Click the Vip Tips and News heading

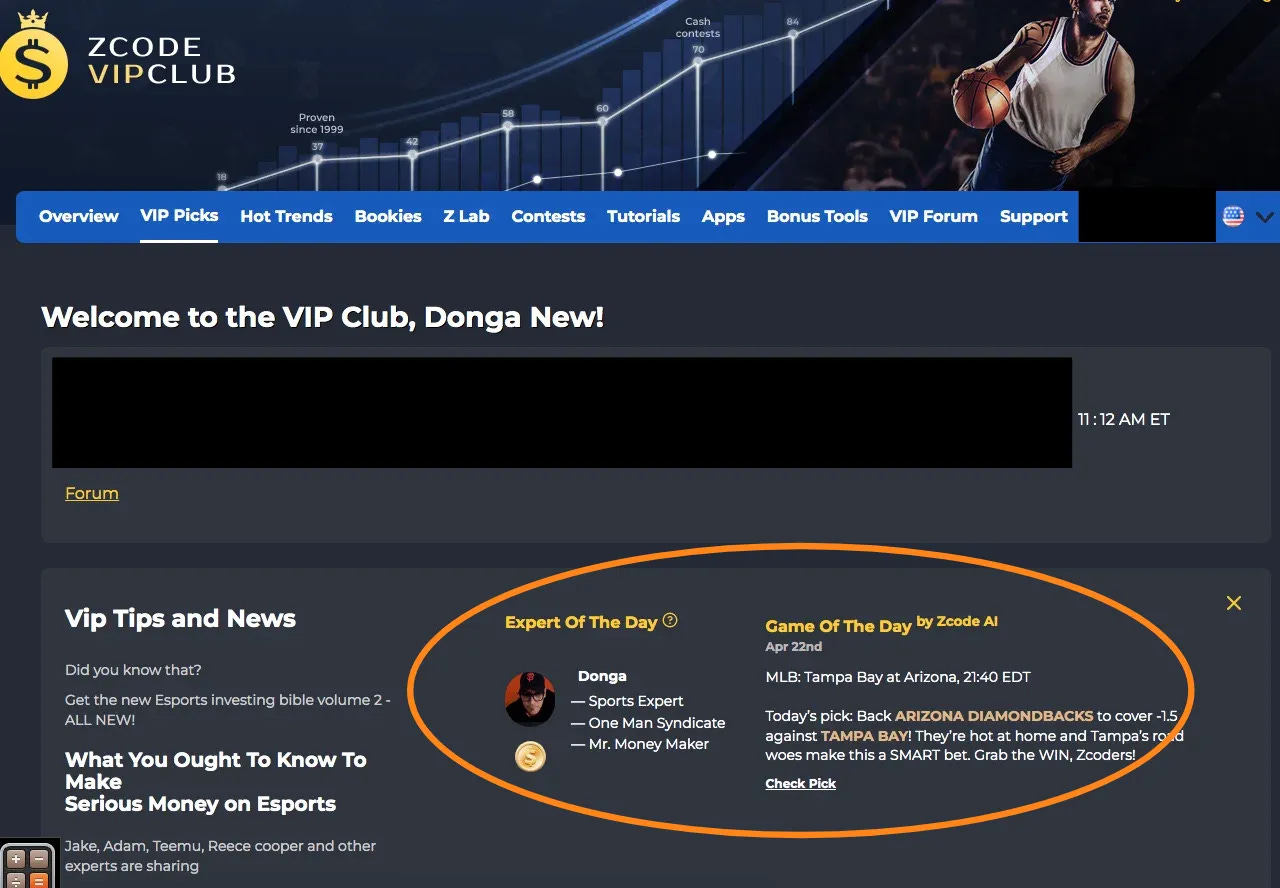pos(180,619)
